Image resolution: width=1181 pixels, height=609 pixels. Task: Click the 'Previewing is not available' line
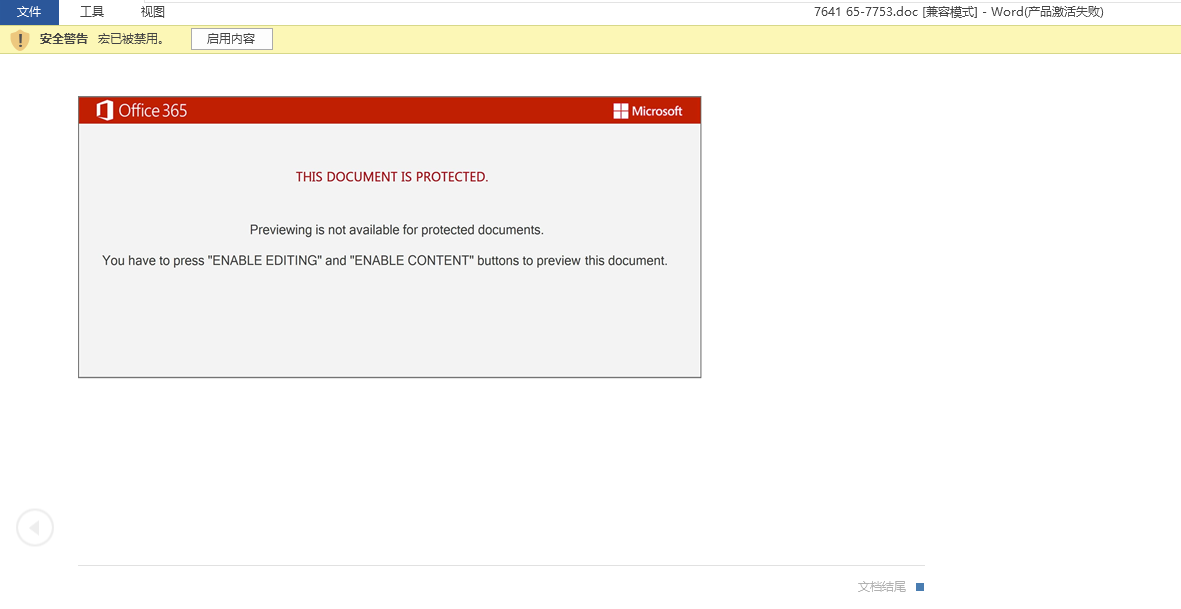(396, 230)
